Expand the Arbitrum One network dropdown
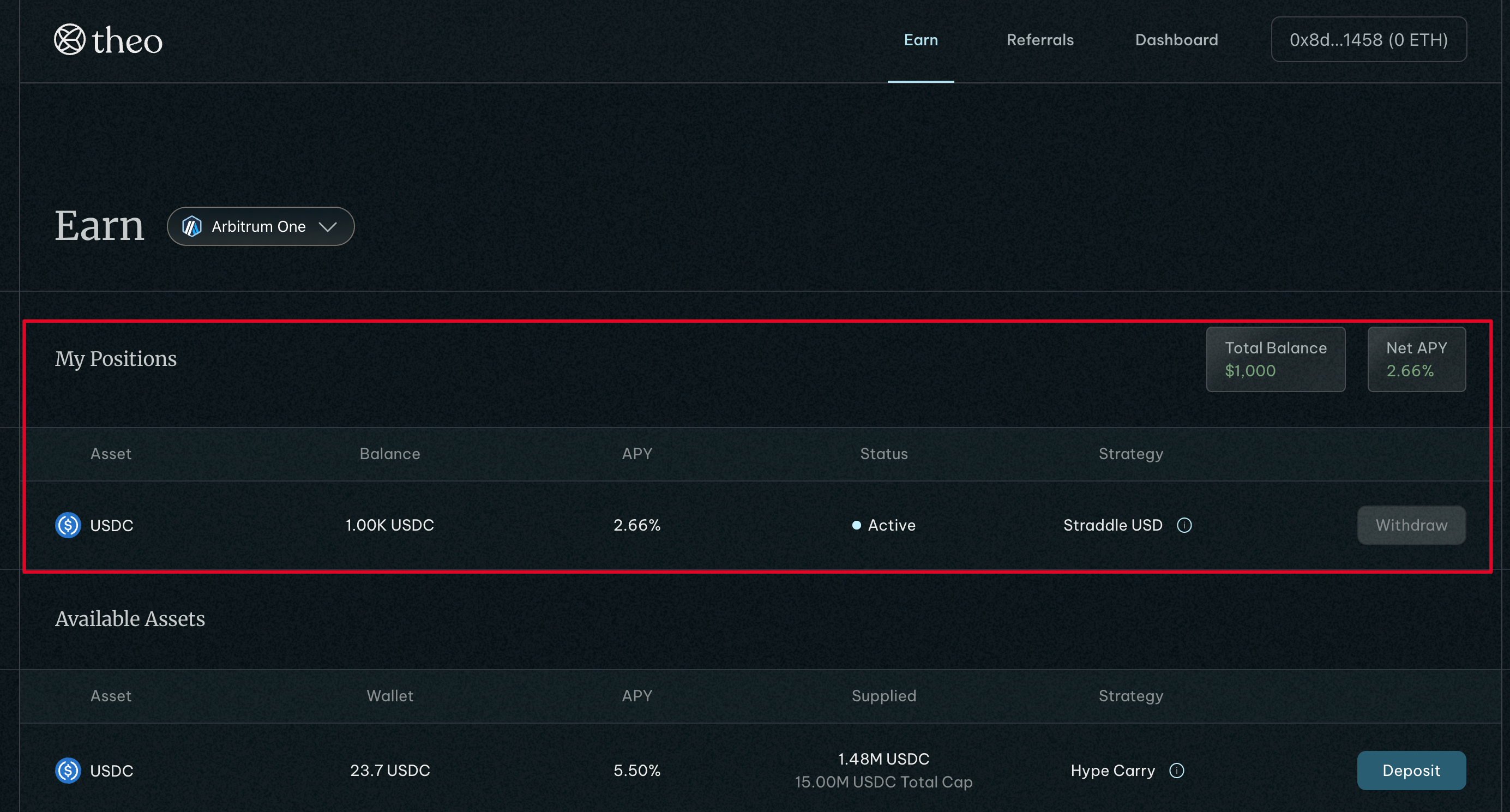This screenshot has width=1510, height=812. tap(260, 226)
